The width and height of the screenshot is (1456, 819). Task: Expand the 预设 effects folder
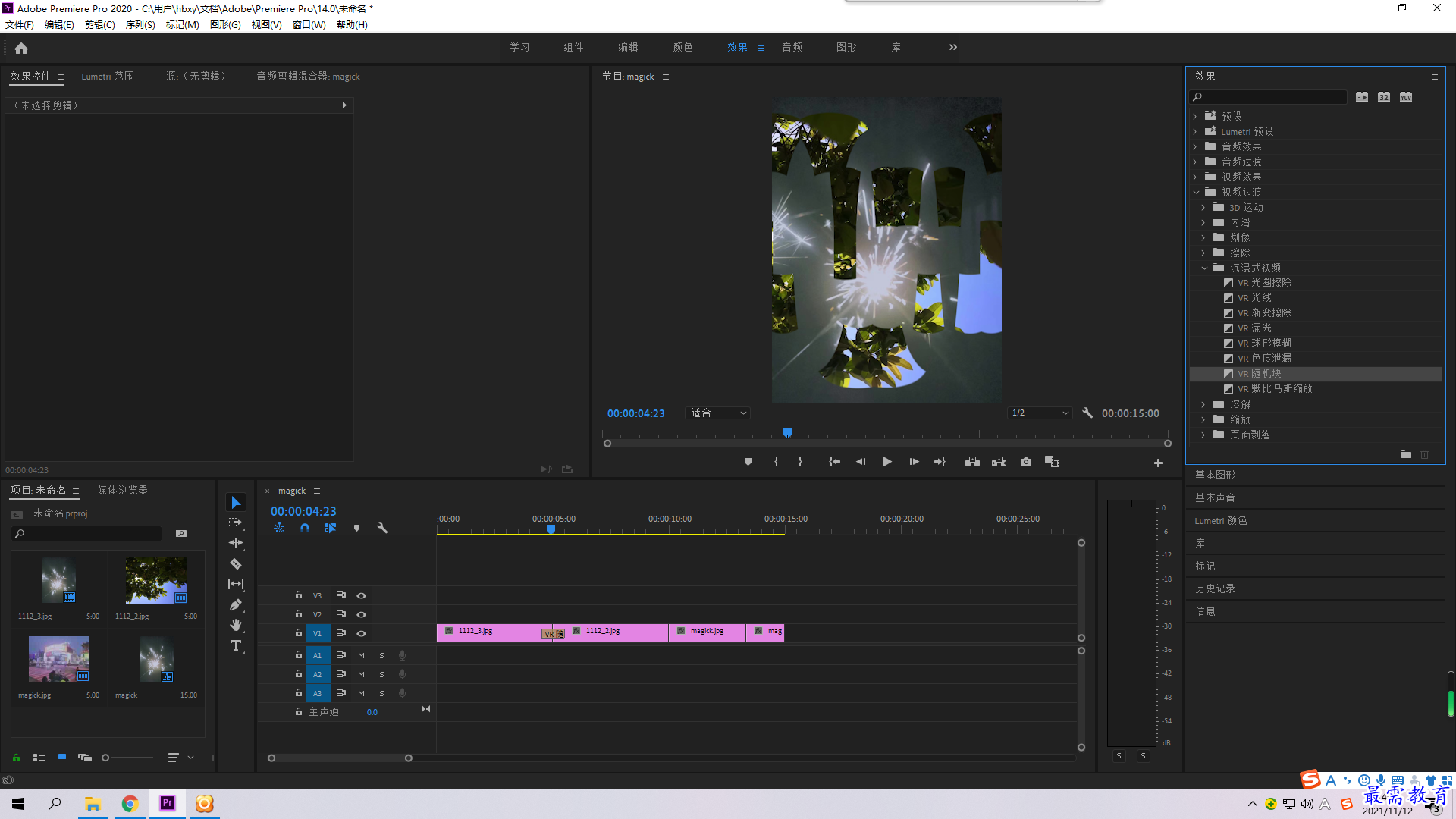click(1195, 116)
